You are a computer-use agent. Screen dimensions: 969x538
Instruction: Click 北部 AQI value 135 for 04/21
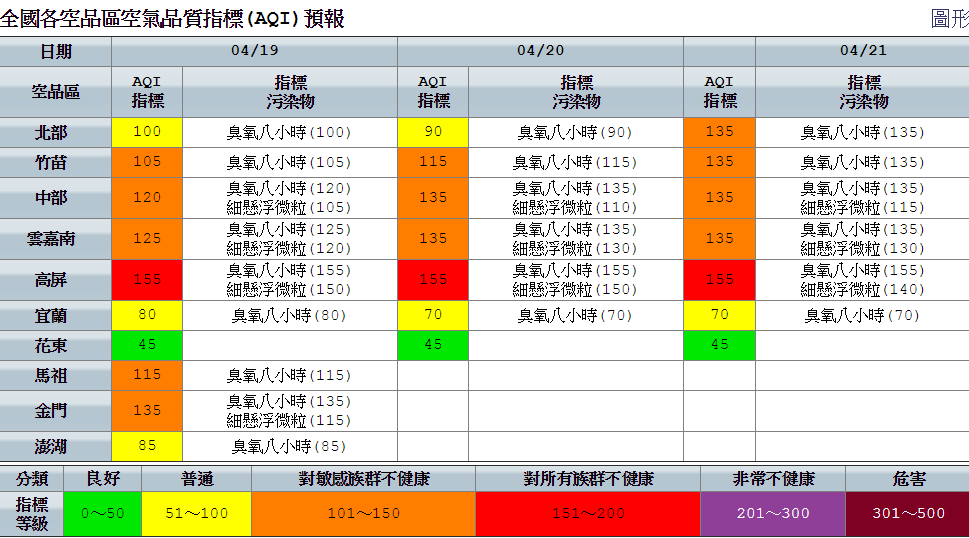[719, 132]
